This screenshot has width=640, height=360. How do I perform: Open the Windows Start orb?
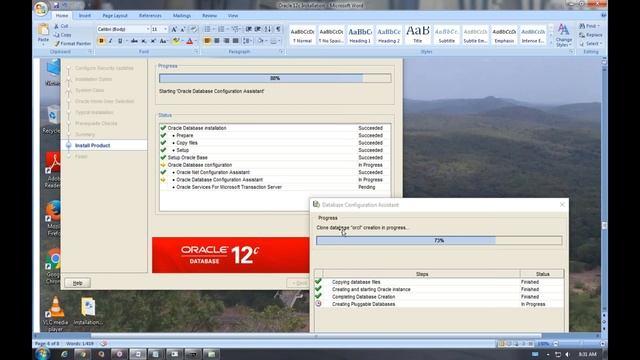(x=42, y=354)
